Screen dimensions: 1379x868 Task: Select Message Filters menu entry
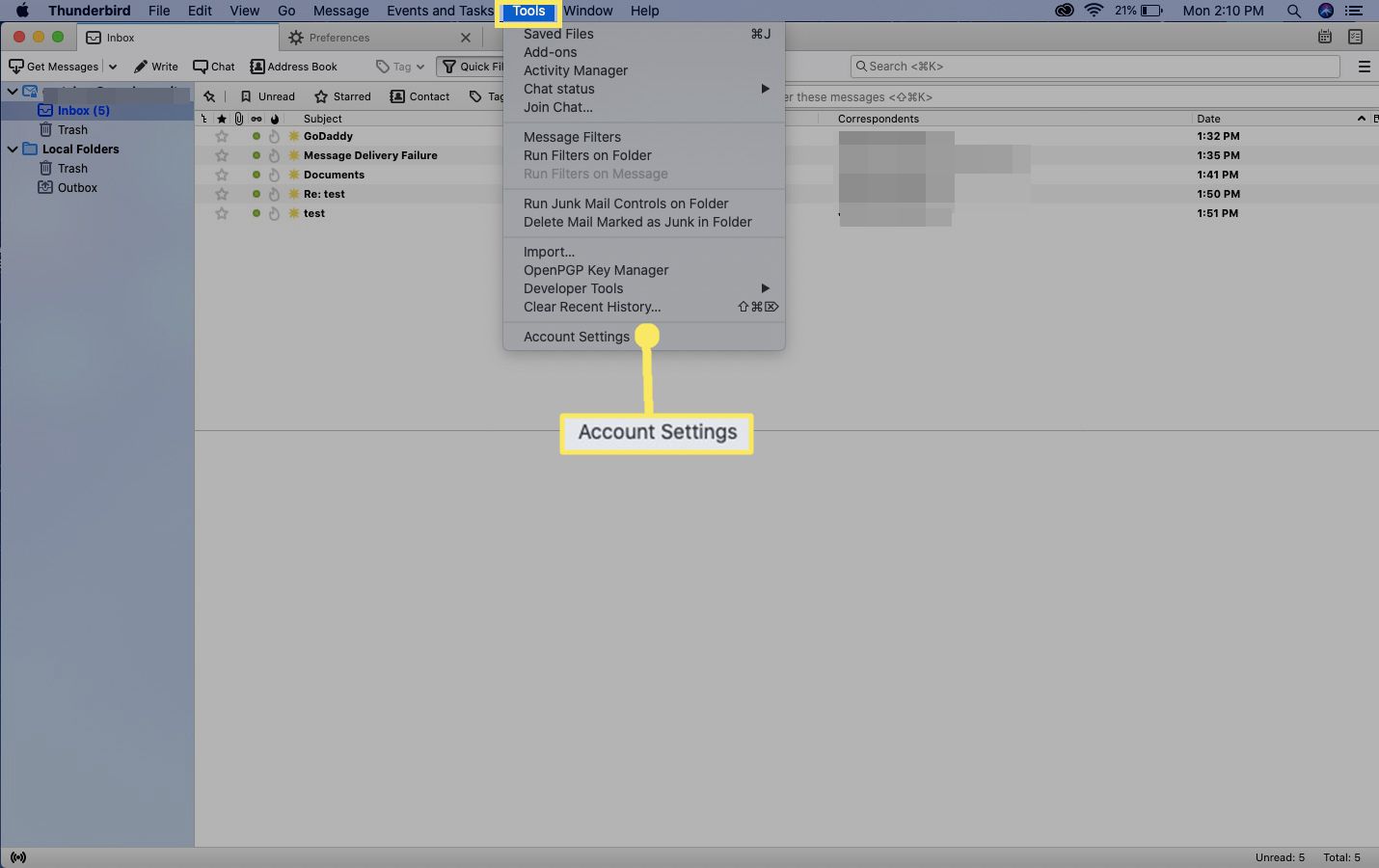[572, 137]
